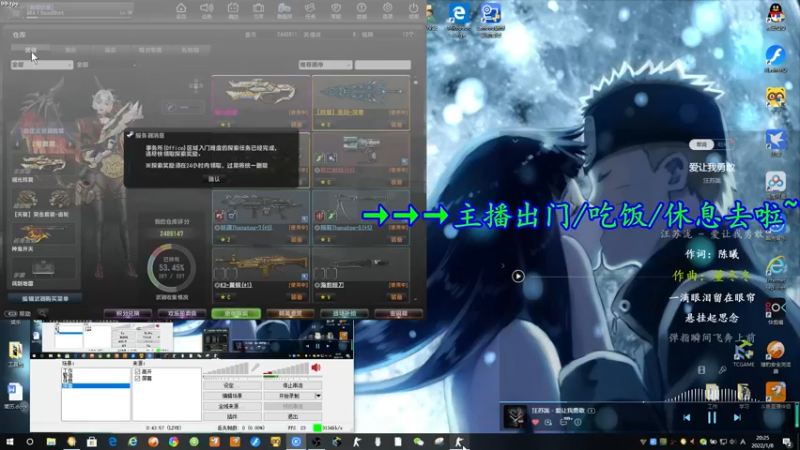Select the fifth warehouse tab in game
800x450 pixels.
coord(190,49)
